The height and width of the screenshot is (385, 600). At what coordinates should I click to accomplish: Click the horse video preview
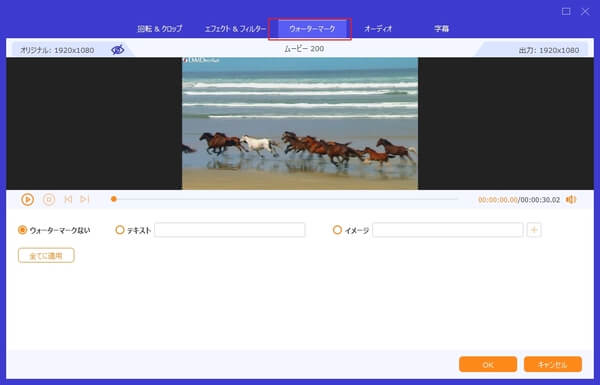click(300, 123)
